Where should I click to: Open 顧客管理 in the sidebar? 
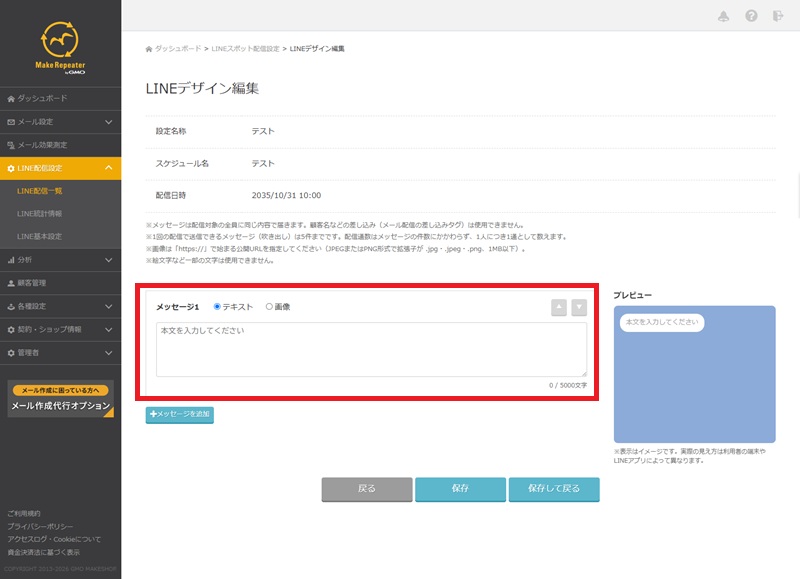(60, 283)
